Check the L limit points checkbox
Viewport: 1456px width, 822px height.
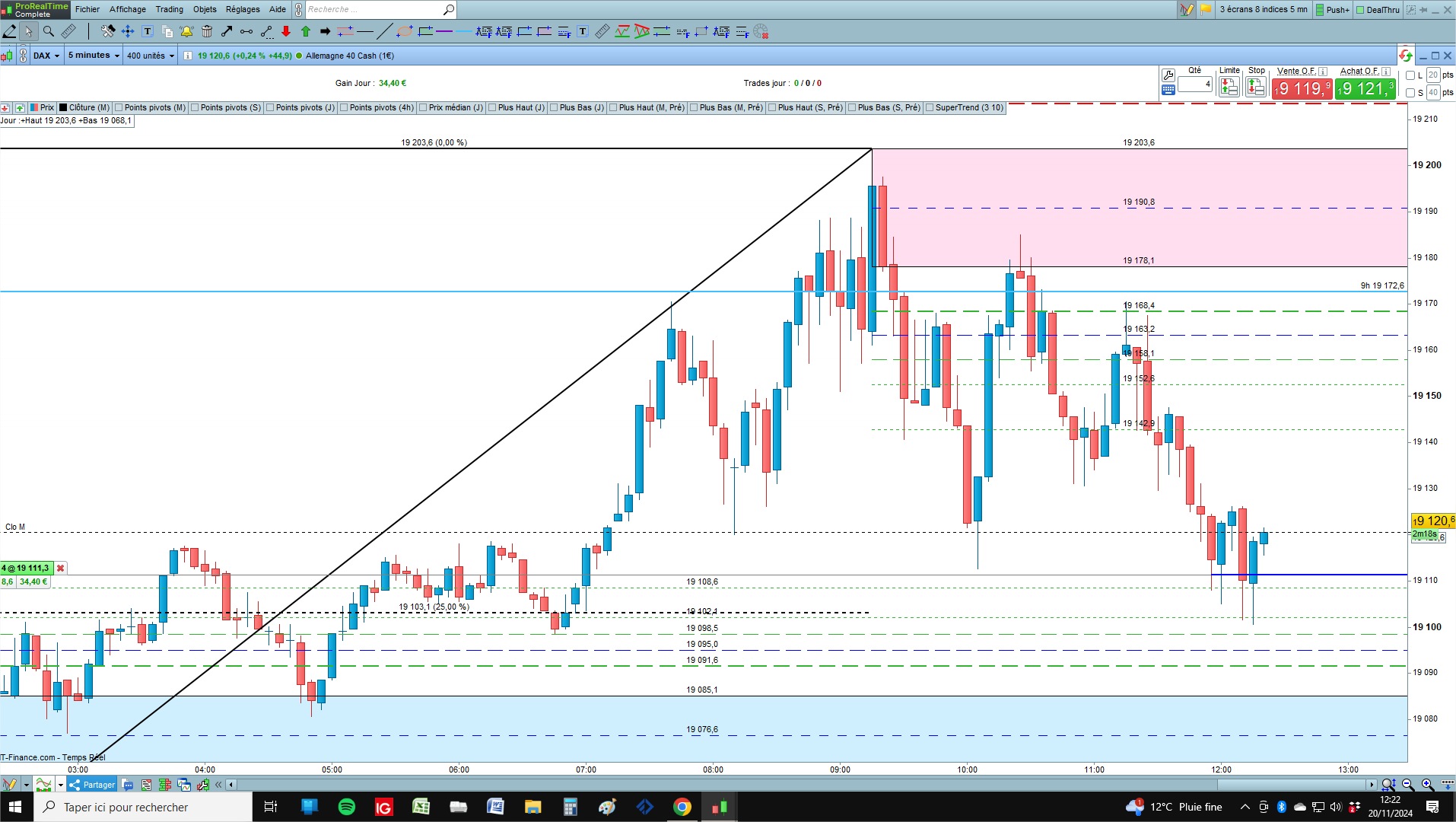1410,75
